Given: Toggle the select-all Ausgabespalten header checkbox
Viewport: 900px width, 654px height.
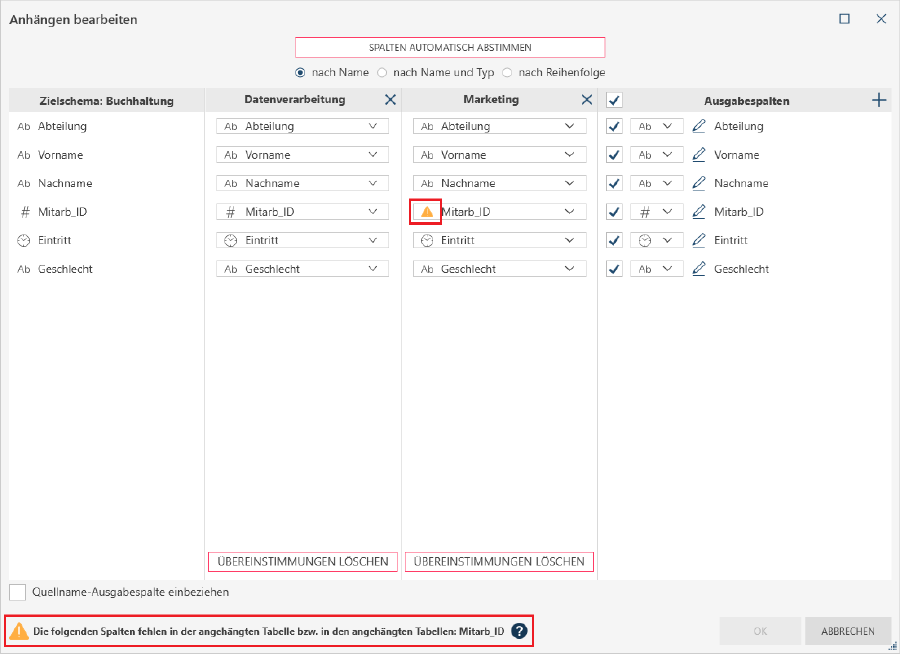Looking at the screenshot, I should [x=615, y=100].
